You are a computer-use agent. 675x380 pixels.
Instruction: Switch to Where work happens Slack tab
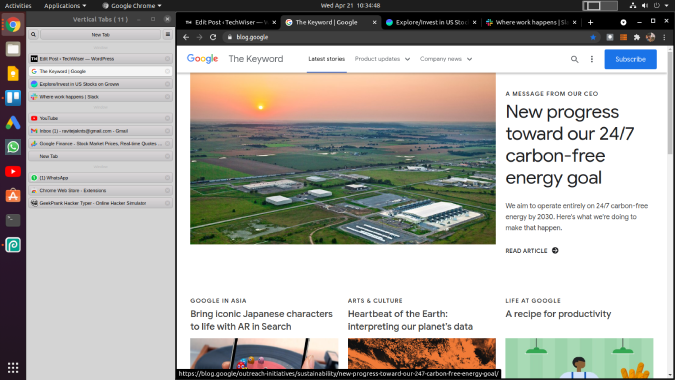(530, 22)
